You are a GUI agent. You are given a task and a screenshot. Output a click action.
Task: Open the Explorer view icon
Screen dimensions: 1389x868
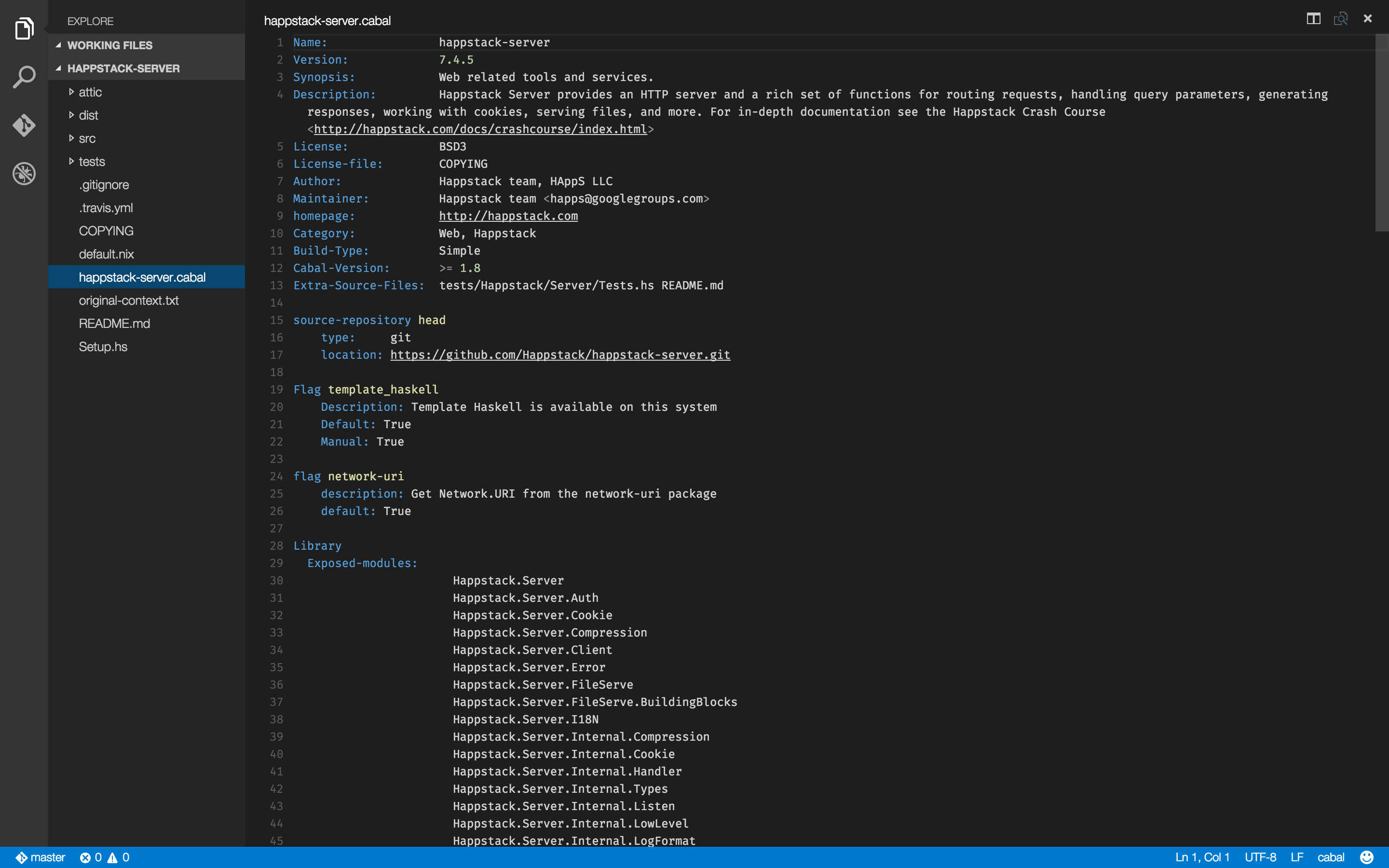coord(24,29)
